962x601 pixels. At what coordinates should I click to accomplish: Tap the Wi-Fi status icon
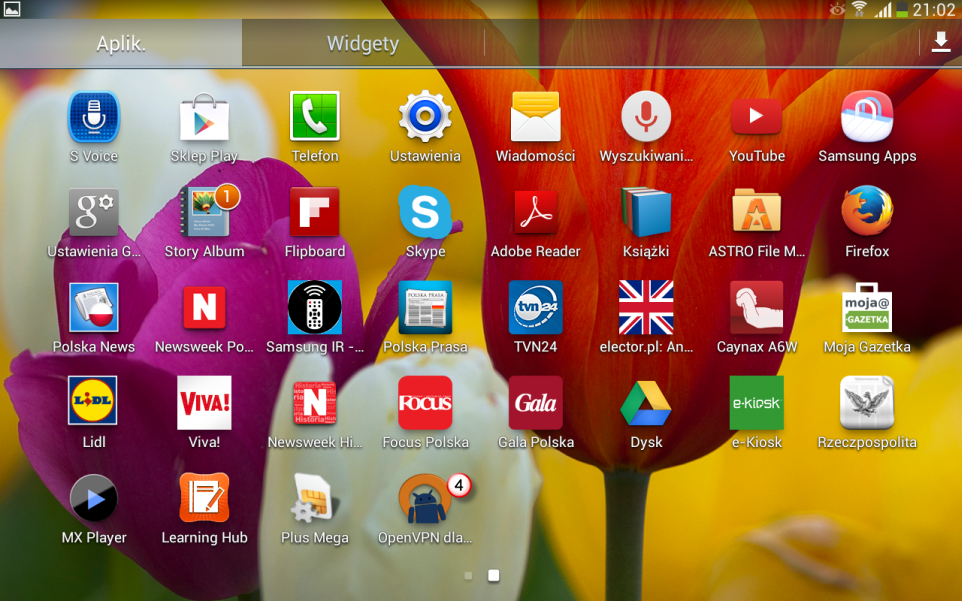859,9
